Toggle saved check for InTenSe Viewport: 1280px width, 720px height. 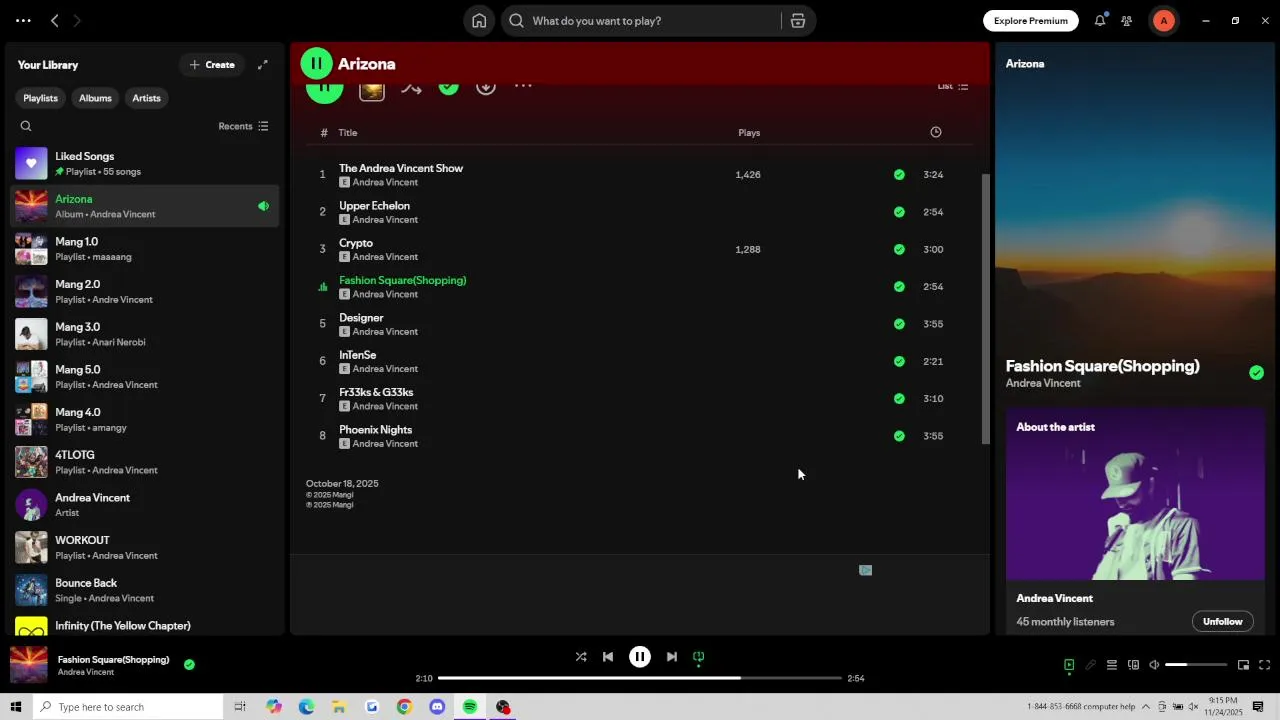pyautogui.click(x=899, y=361)
